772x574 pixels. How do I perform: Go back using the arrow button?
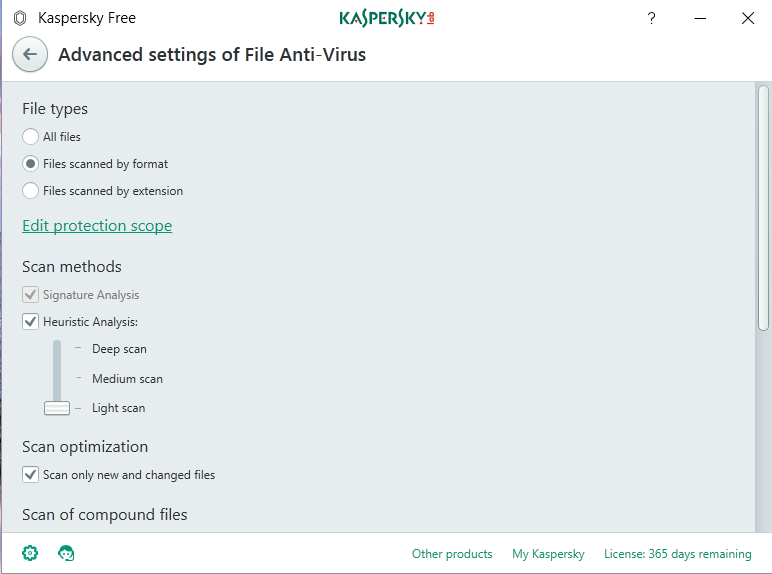(30, 55)
